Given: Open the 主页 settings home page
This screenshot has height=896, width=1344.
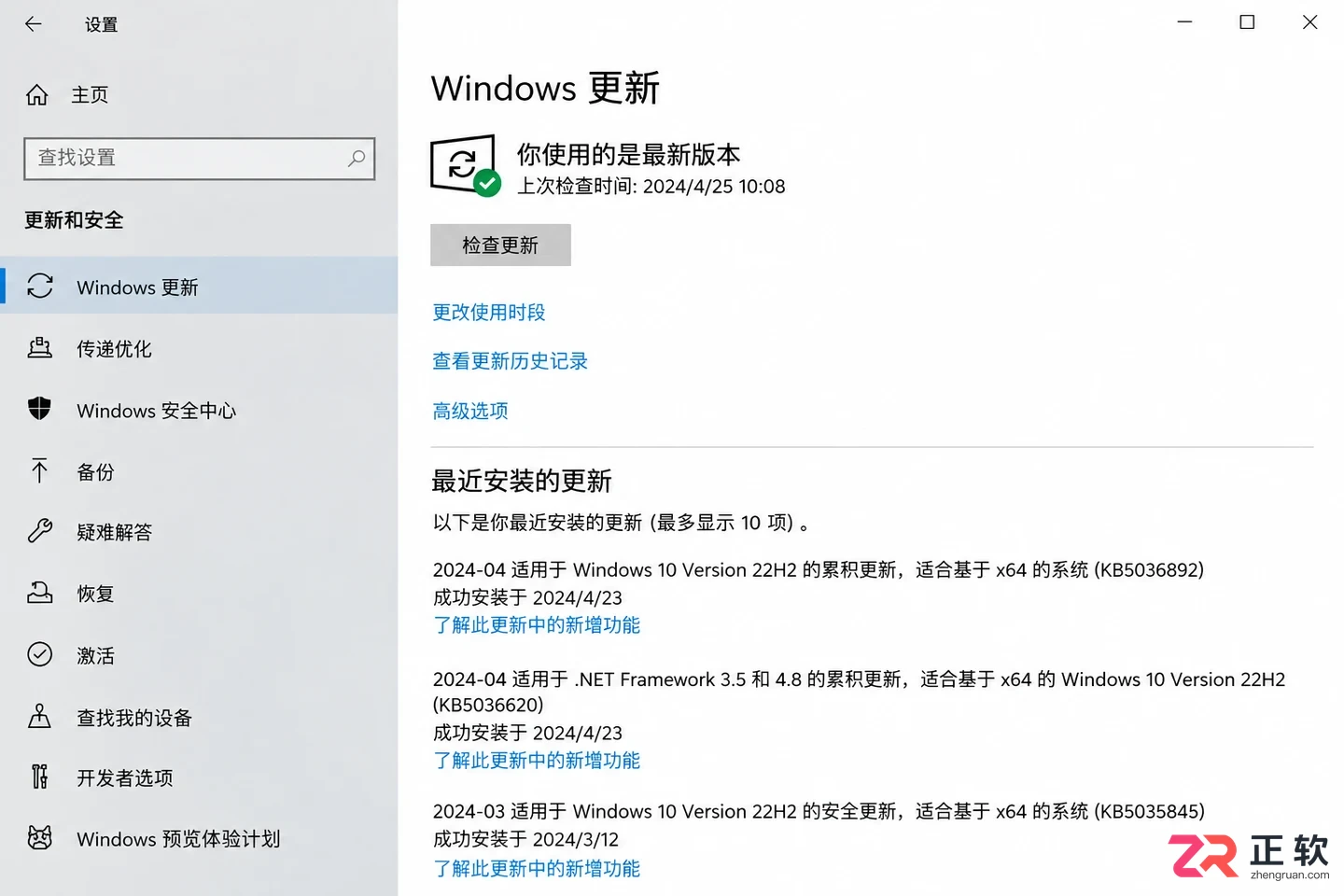Looking at the screenshot, I should point(91,95).
